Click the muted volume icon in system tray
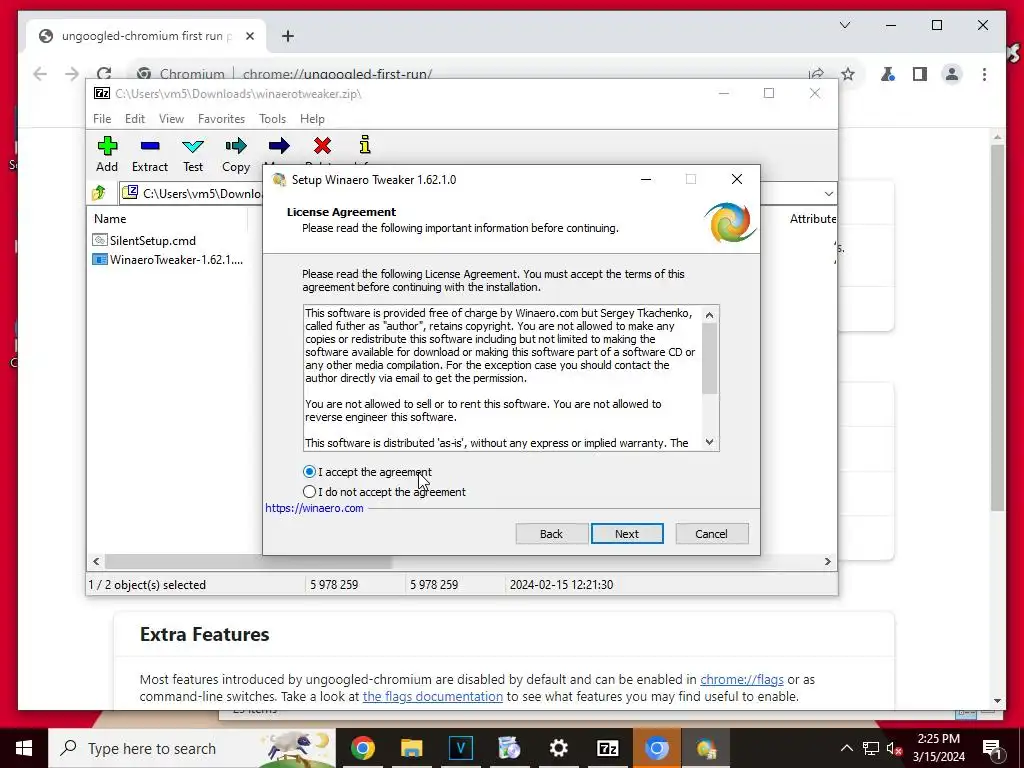This screenshot has width=1024, height=768. click(893, 748)
